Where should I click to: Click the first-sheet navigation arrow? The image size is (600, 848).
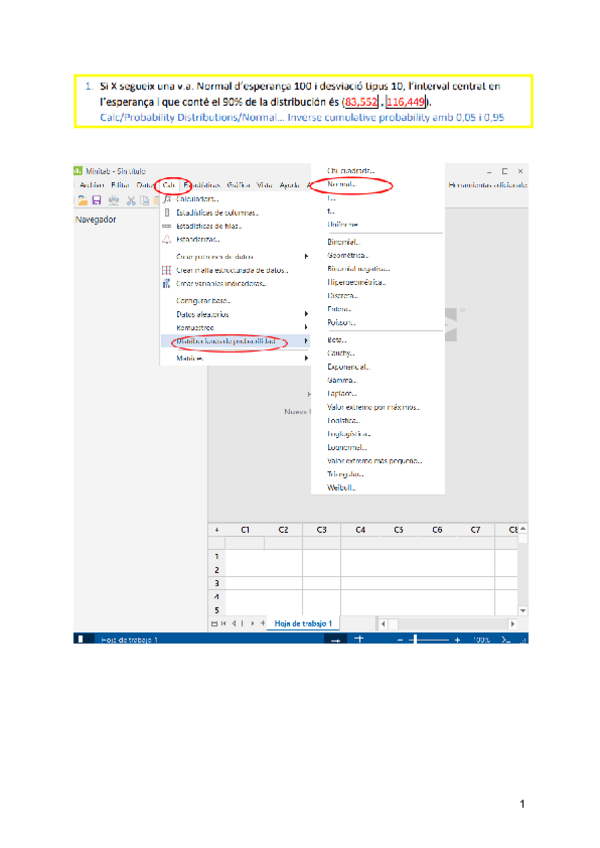pyautogui.click(x=224, y=624)
